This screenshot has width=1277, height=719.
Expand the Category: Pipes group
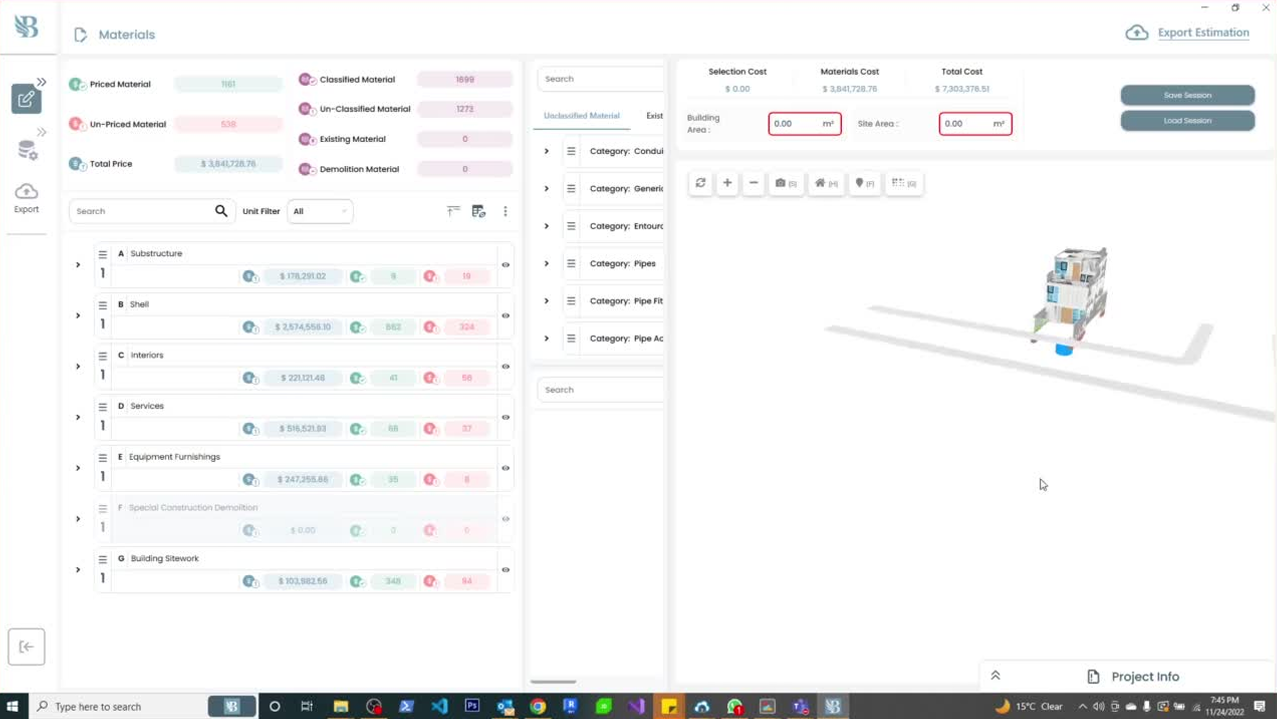[546, 264]
